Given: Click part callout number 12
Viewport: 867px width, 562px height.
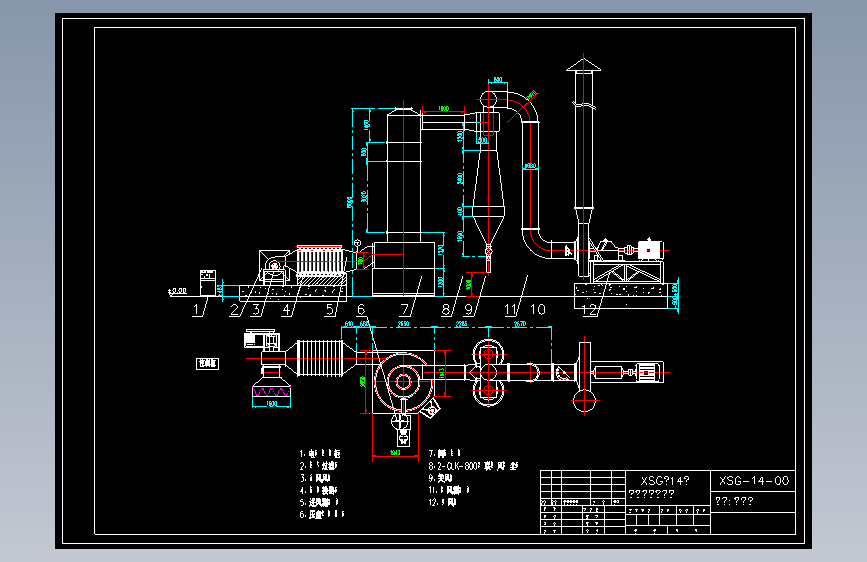Looking at the screenshot, I should [x=589, y=310].
